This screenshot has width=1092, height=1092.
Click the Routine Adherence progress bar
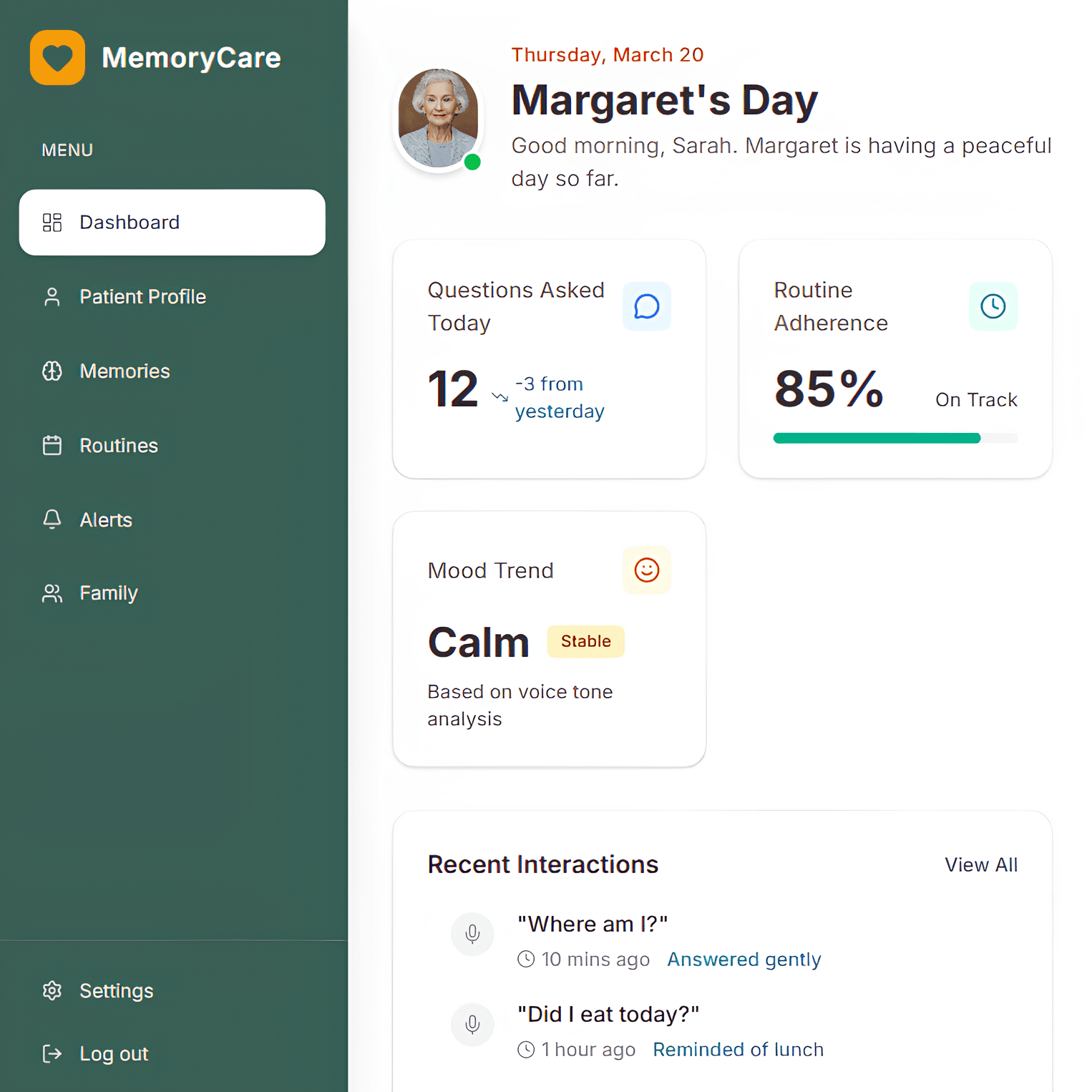894,438
